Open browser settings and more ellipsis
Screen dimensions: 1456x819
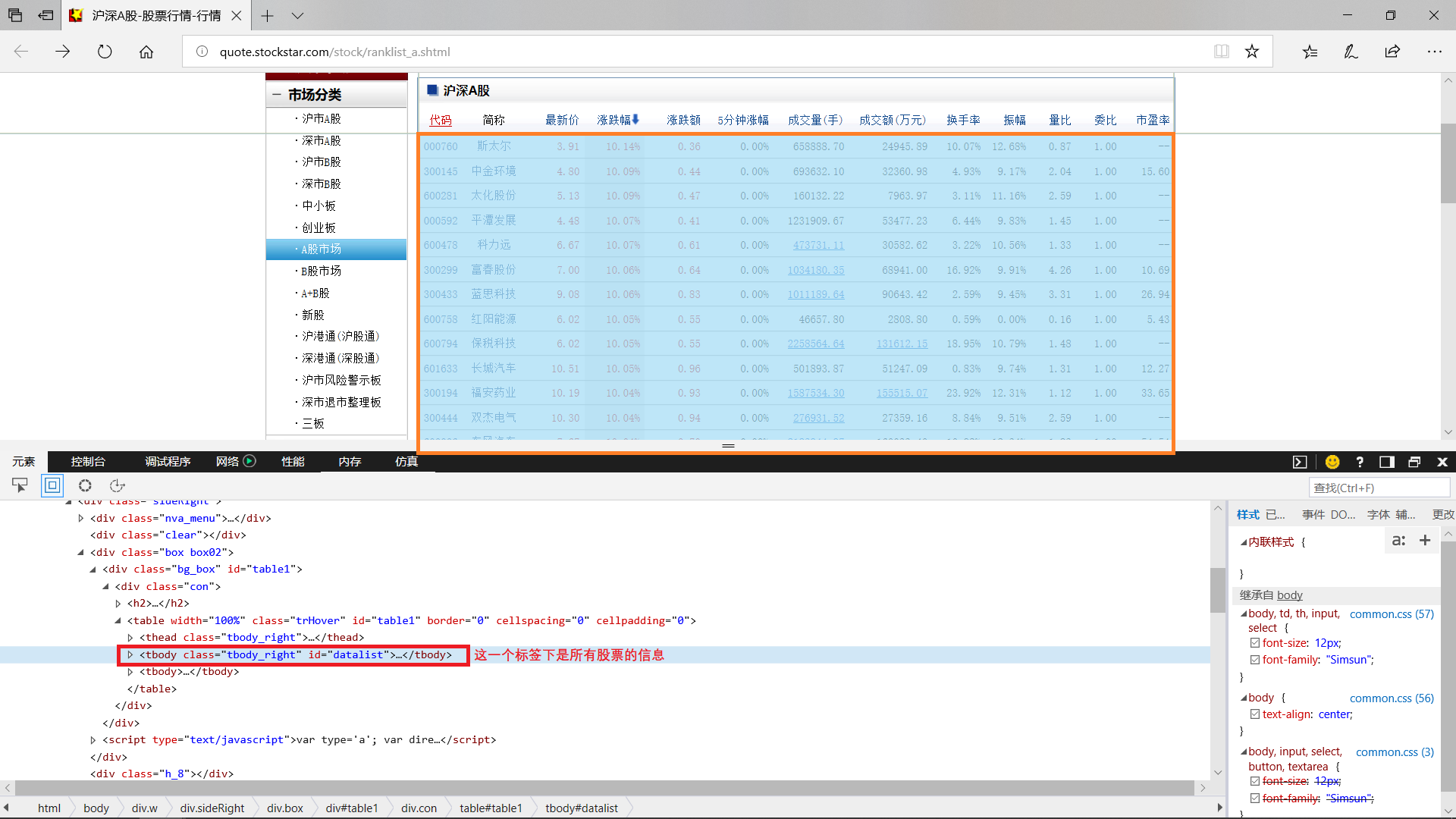[x=1434, y=52]
